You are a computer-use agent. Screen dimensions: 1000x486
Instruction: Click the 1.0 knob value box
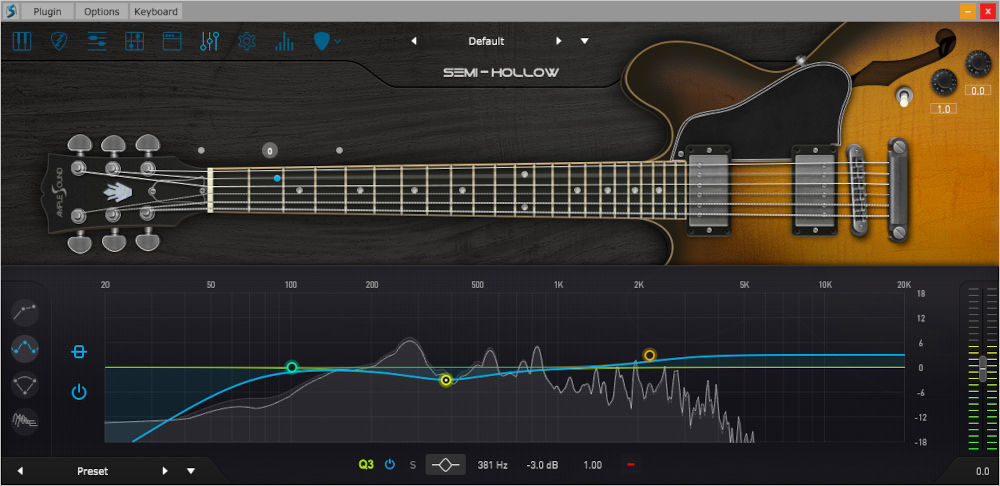943,109
